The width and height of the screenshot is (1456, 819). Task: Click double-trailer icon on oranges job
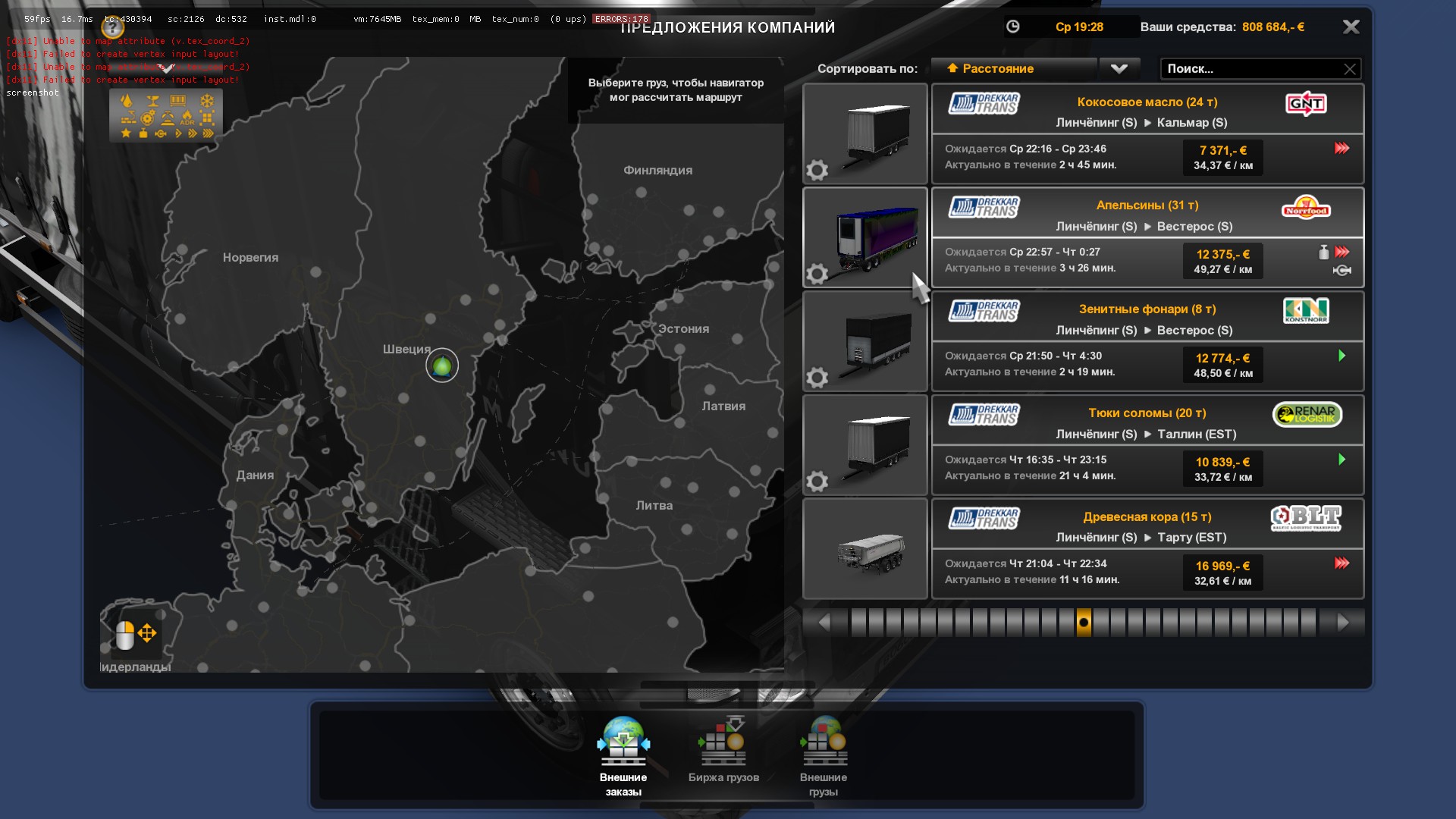coord(1341,270)
